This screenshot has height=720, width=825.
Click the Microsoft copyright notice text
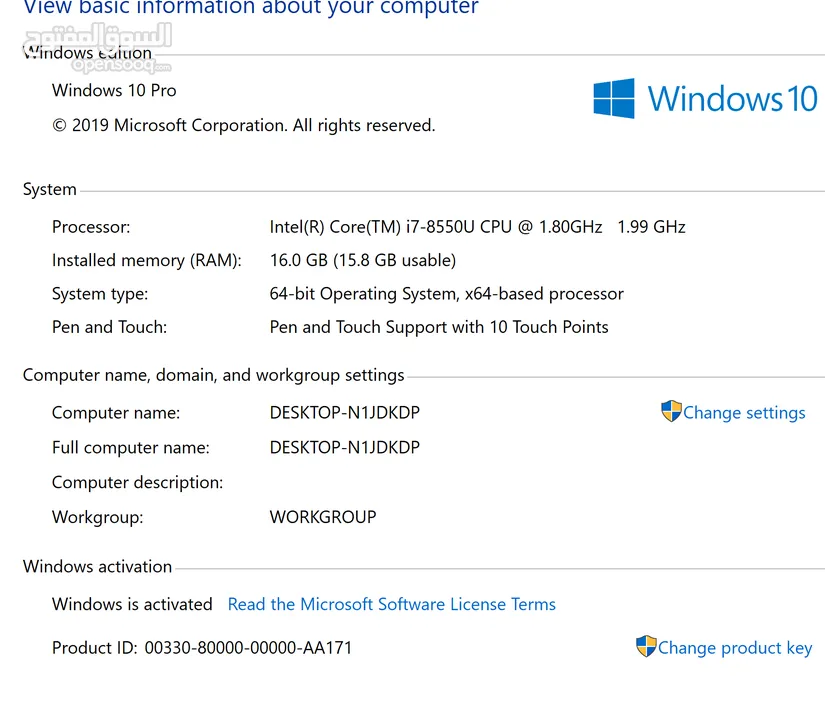243,125
